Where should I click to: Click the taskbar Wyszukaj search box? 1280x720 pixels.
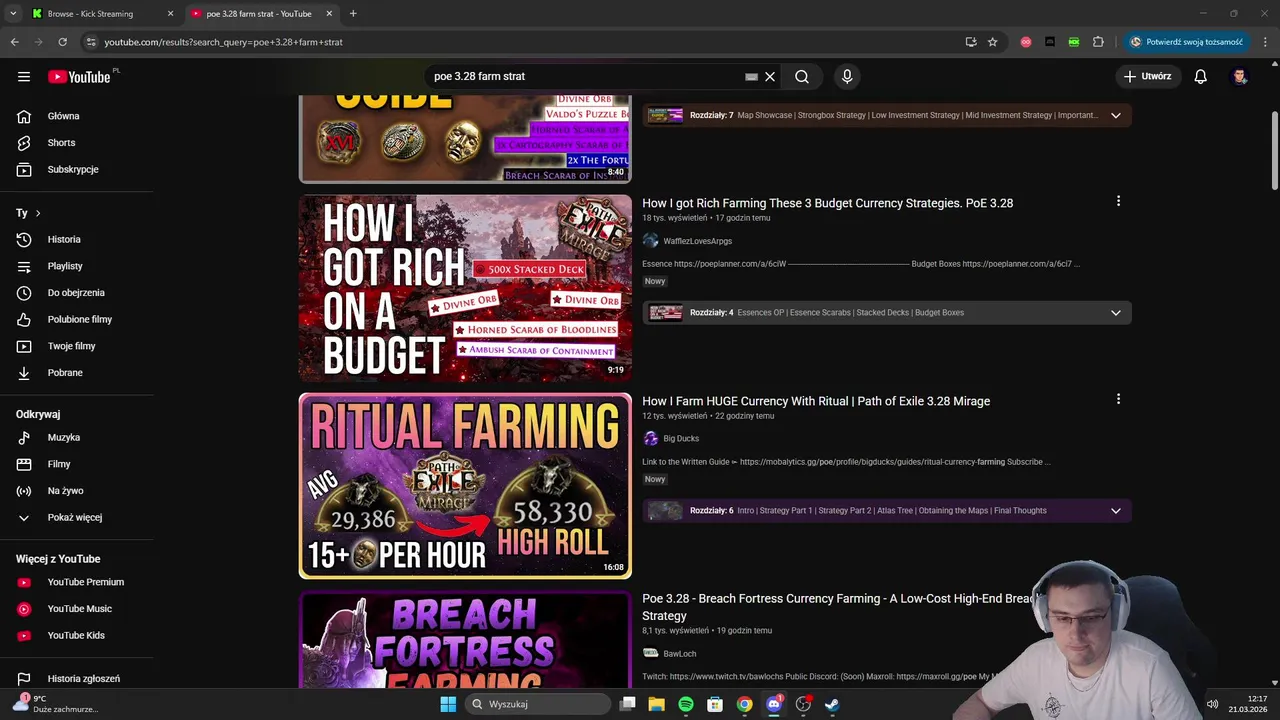pos(539,704)
